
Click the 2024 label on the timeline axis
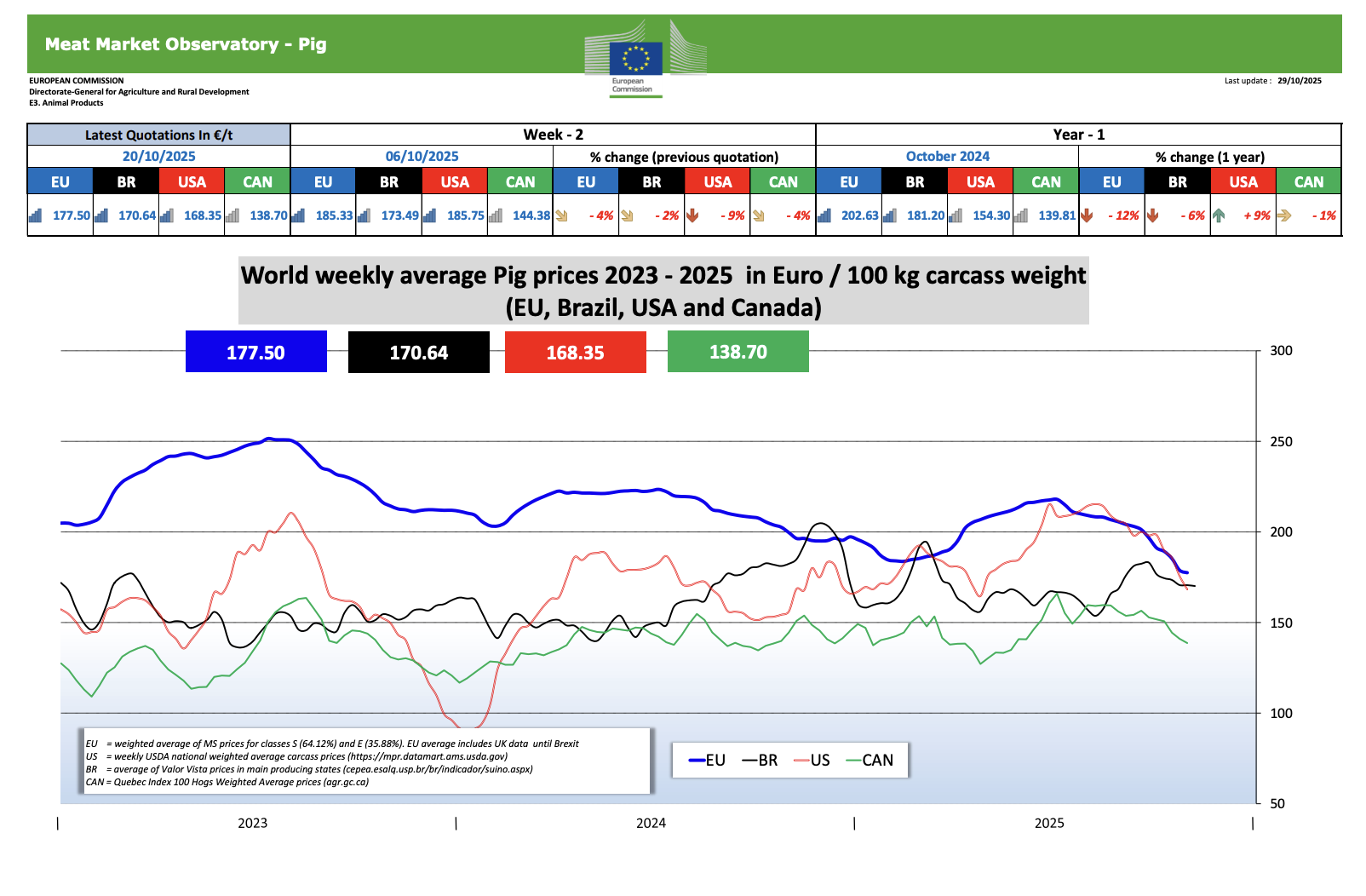pos(651,823)
